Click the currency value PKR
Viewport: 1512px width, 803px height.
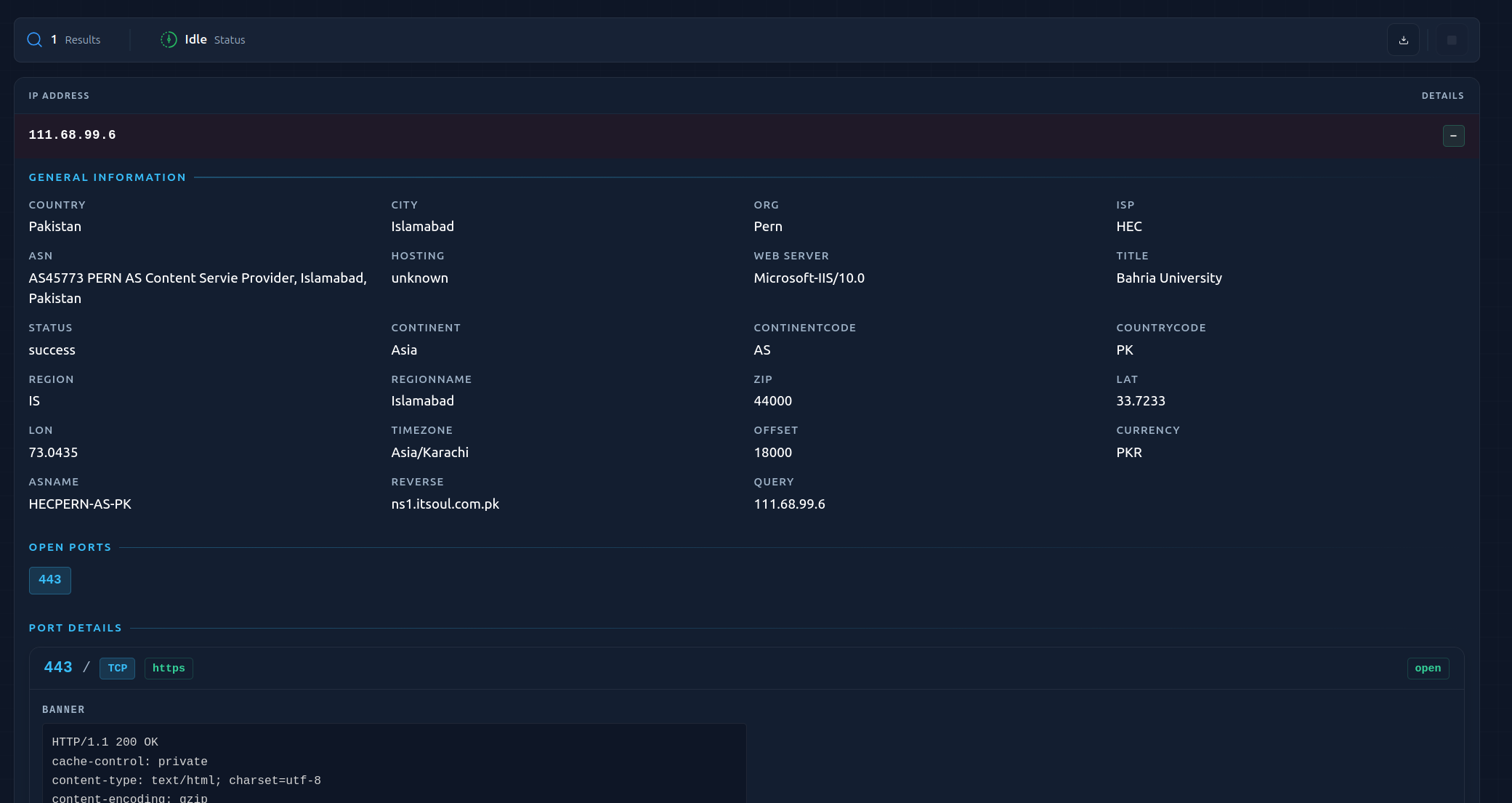1129,453
